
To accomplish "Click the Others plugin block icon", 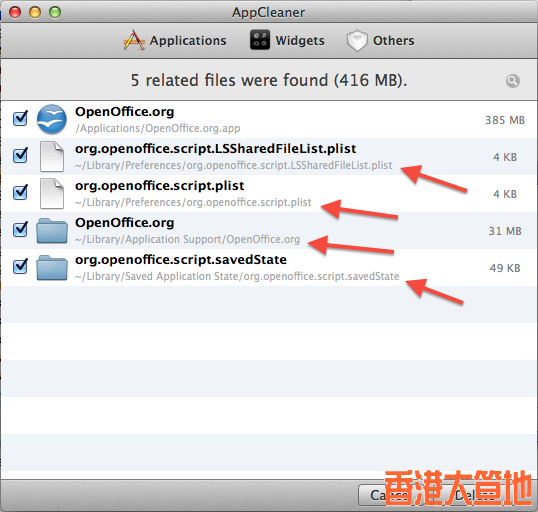I will [x=357, y=40].
